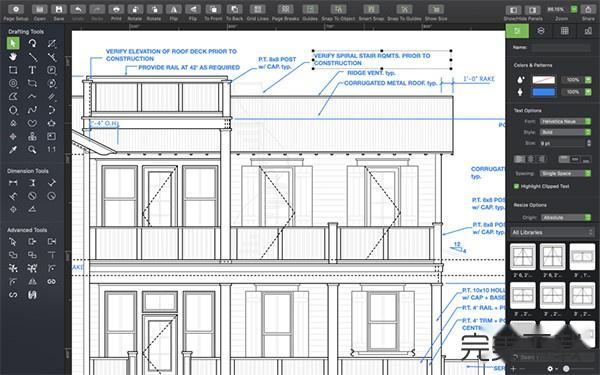
Task: Toggle Show Size
Action: 436,9
